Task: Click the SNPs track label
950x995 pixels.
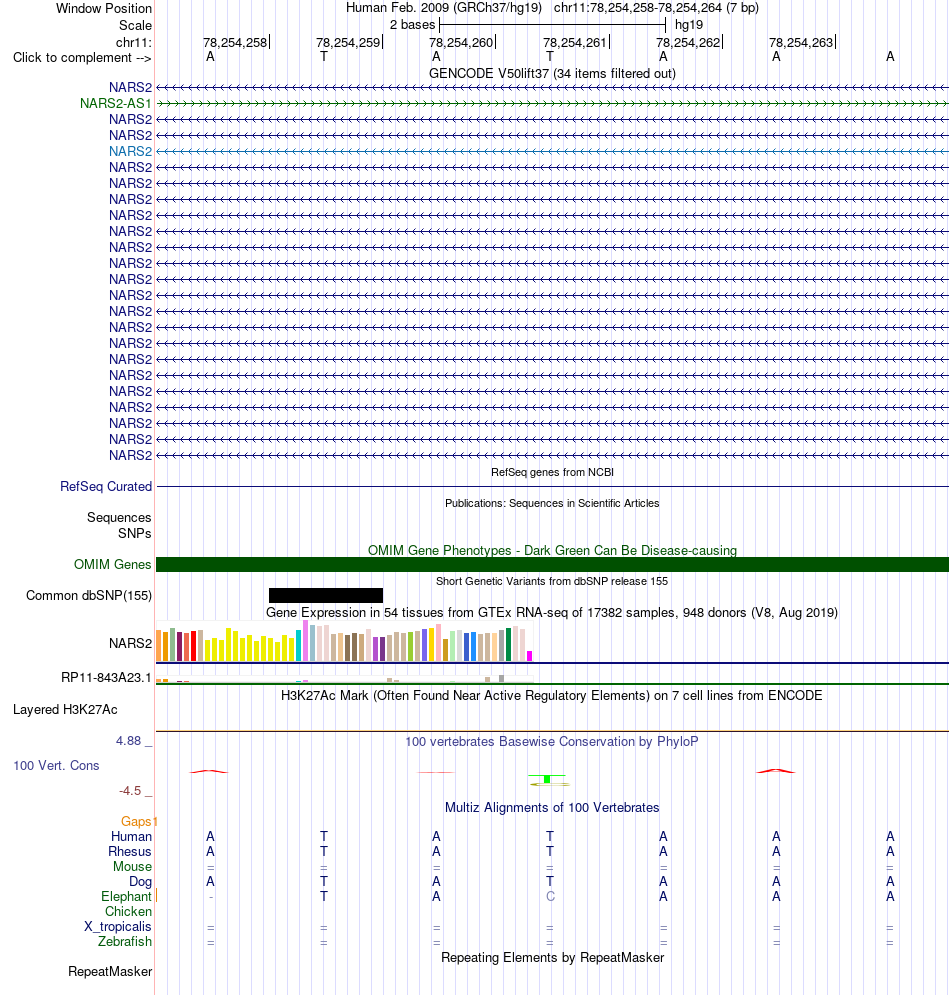Action: pos(135,533)
